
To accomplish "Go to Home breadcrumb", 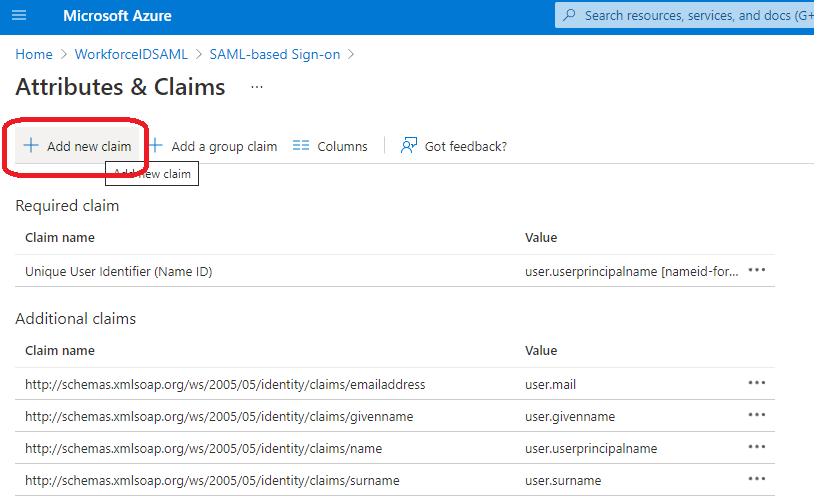I will tap(34, 55).
